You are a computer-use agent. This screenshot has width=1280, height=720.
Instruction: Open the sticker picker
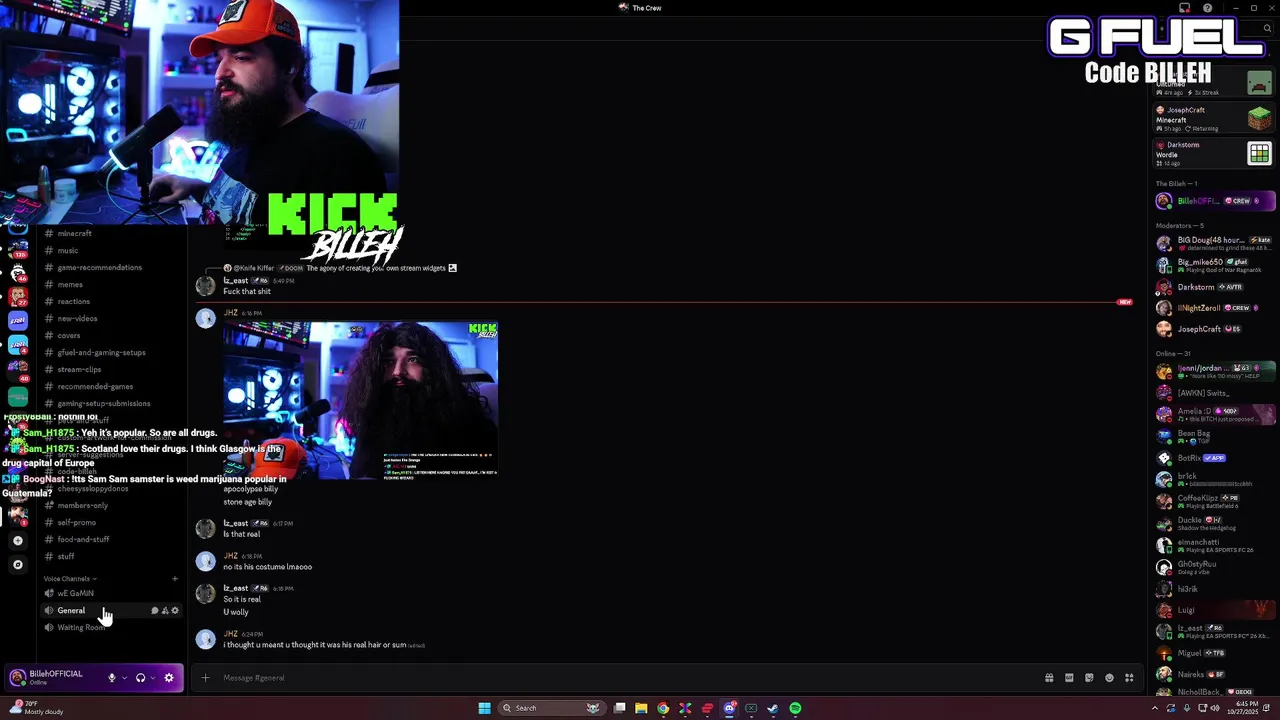click(x=1089, y=678)
